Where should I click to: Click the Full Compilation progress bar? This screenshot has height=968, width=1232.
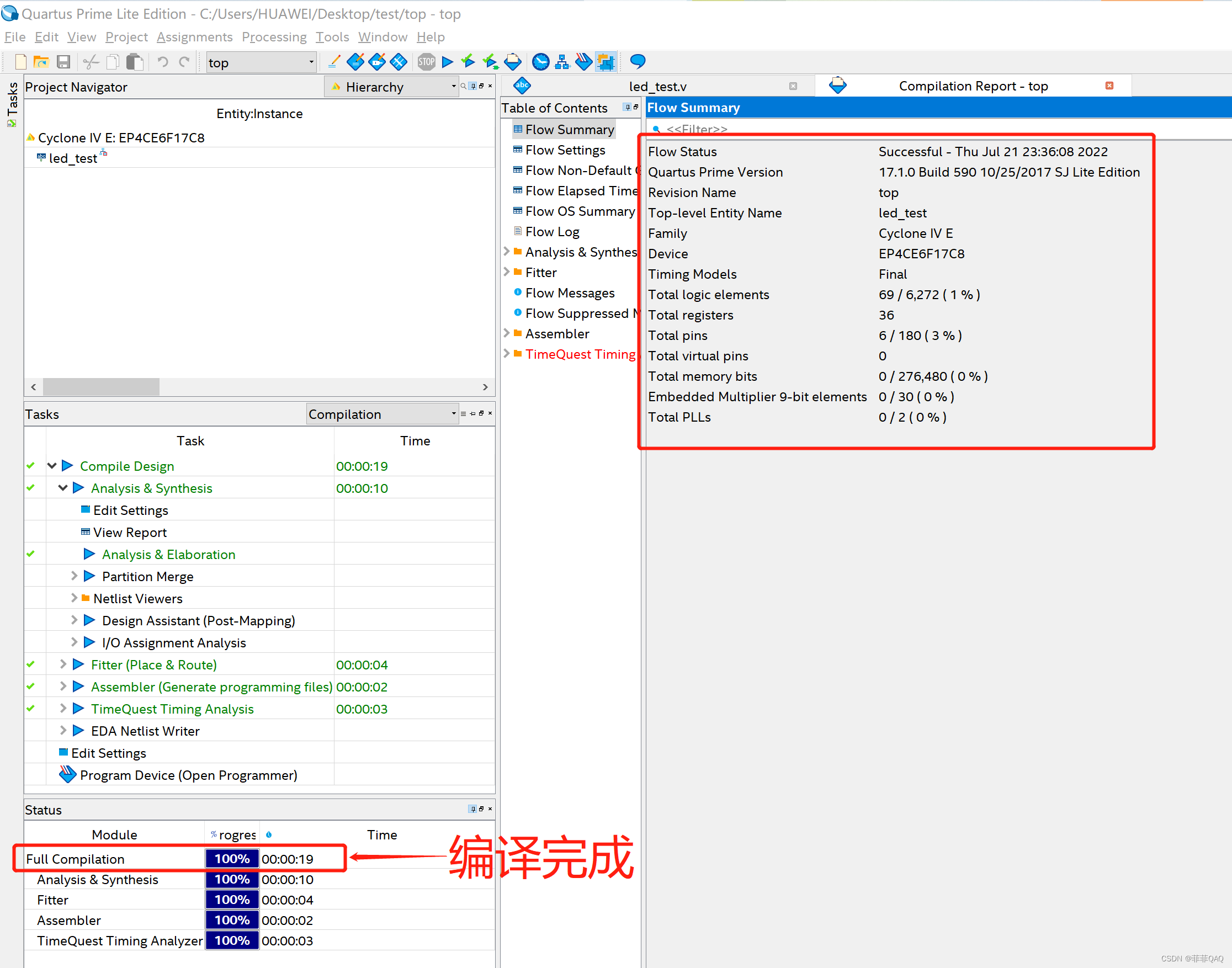[231, 859]
